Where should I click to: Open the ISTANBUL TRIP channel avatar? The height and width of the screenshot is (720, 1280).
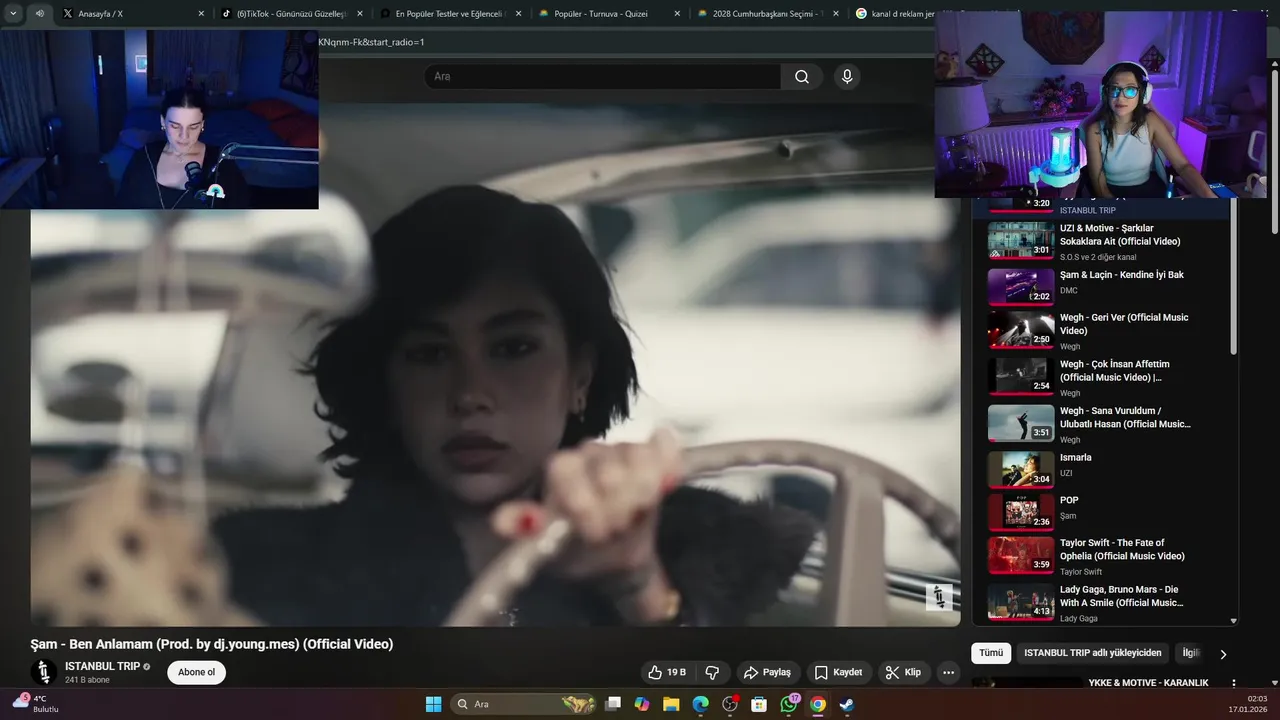(x=44, y=672)
